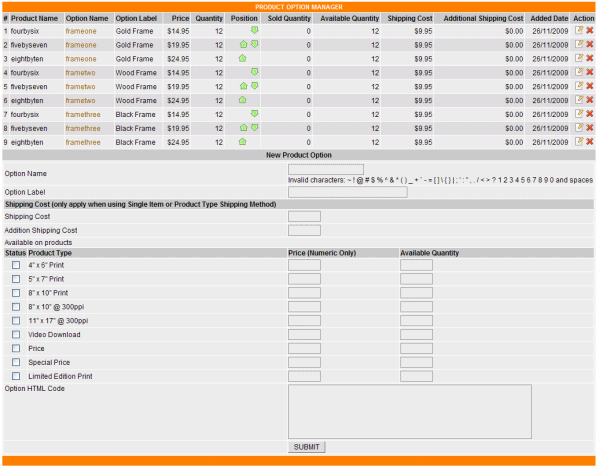Move row 1 Gold Frame down
Screen dimensions: 599x468
click(x=254, y=30)
